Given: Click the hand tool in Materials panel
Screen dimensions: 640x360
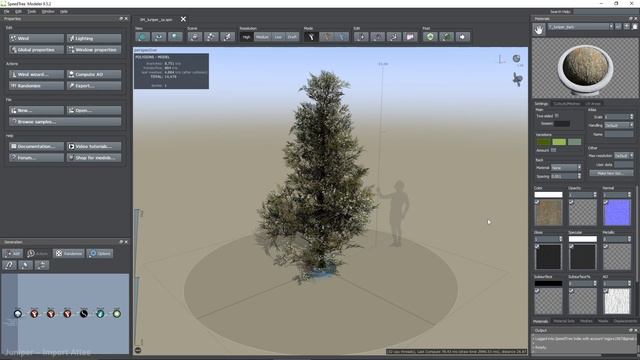Looking at the screenshot, I should pyautogui.click(x=539, y=29).
